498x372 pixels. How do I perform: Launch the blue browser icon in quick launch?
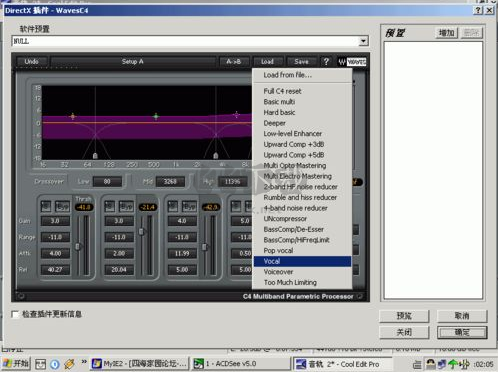tap(55, 364)
